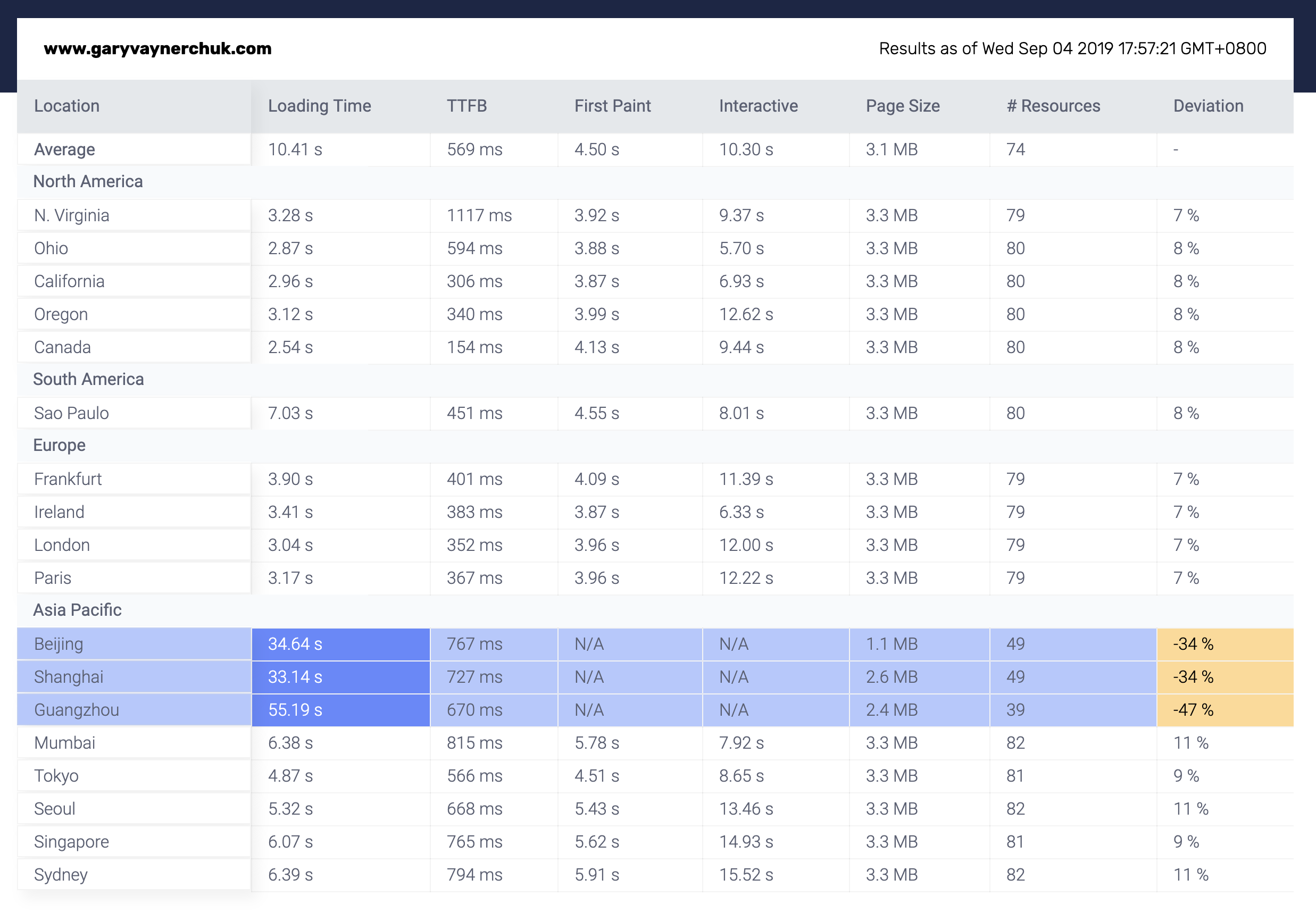Click the Interactive column header
This screenshot has width=1316, height=921.
(757, 106)
